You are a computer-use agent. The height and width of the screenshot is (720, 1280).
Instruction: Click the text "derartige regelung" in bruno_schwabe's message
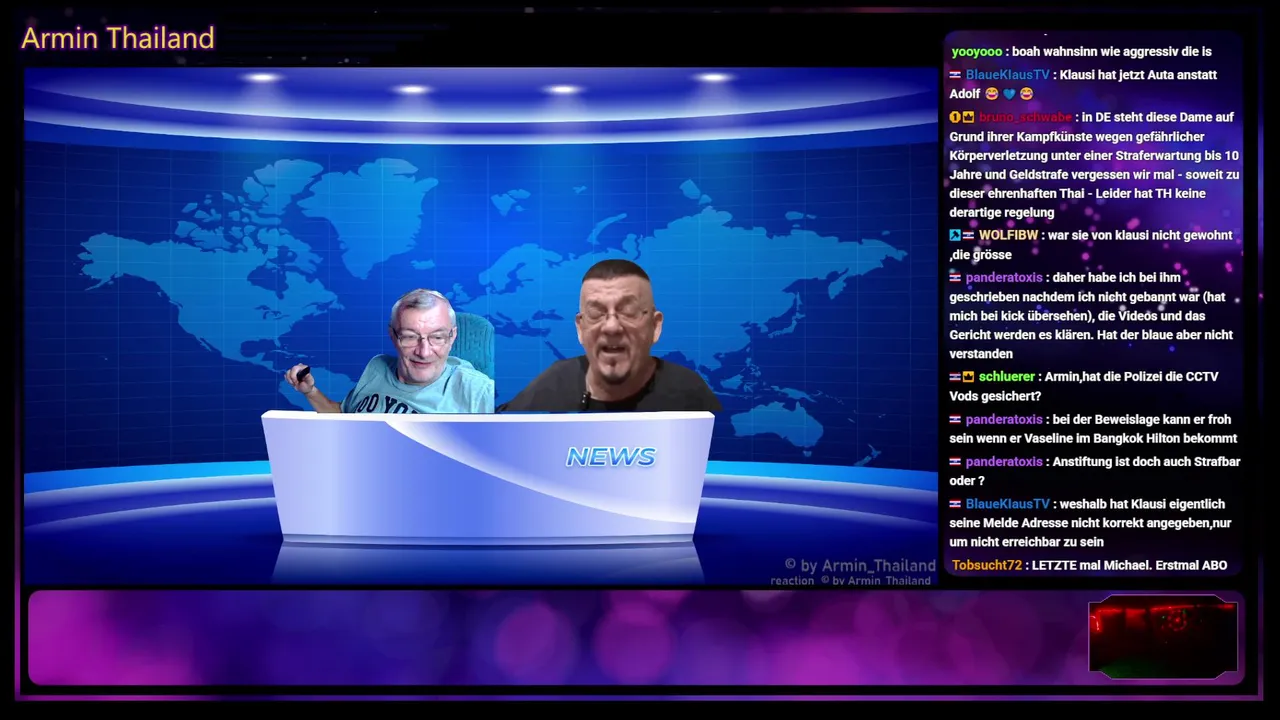(x=1002, y=213)
